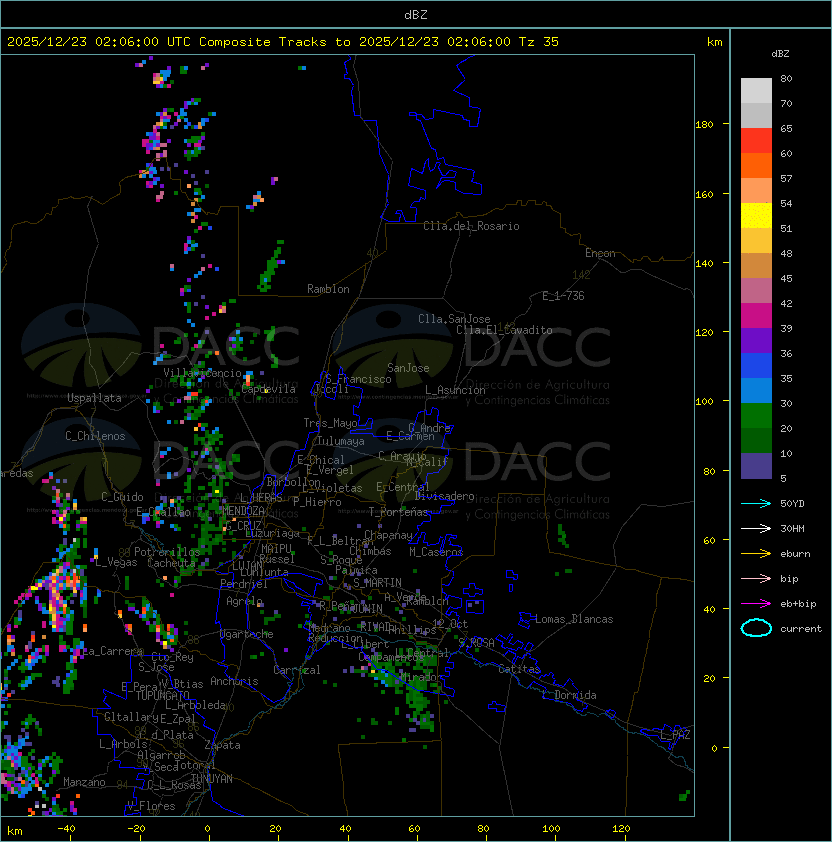
Task: Click the Agrelo map label
Action: point(244,601)
